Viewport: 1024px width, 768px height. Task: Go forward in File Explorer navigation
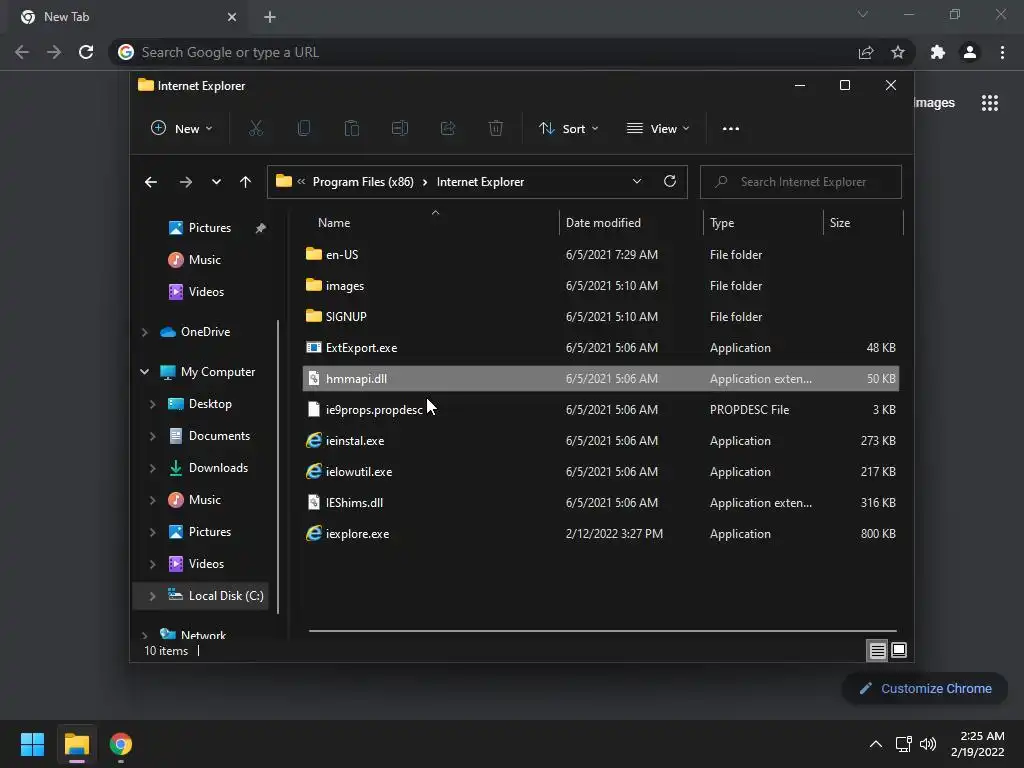coord(185,182)
